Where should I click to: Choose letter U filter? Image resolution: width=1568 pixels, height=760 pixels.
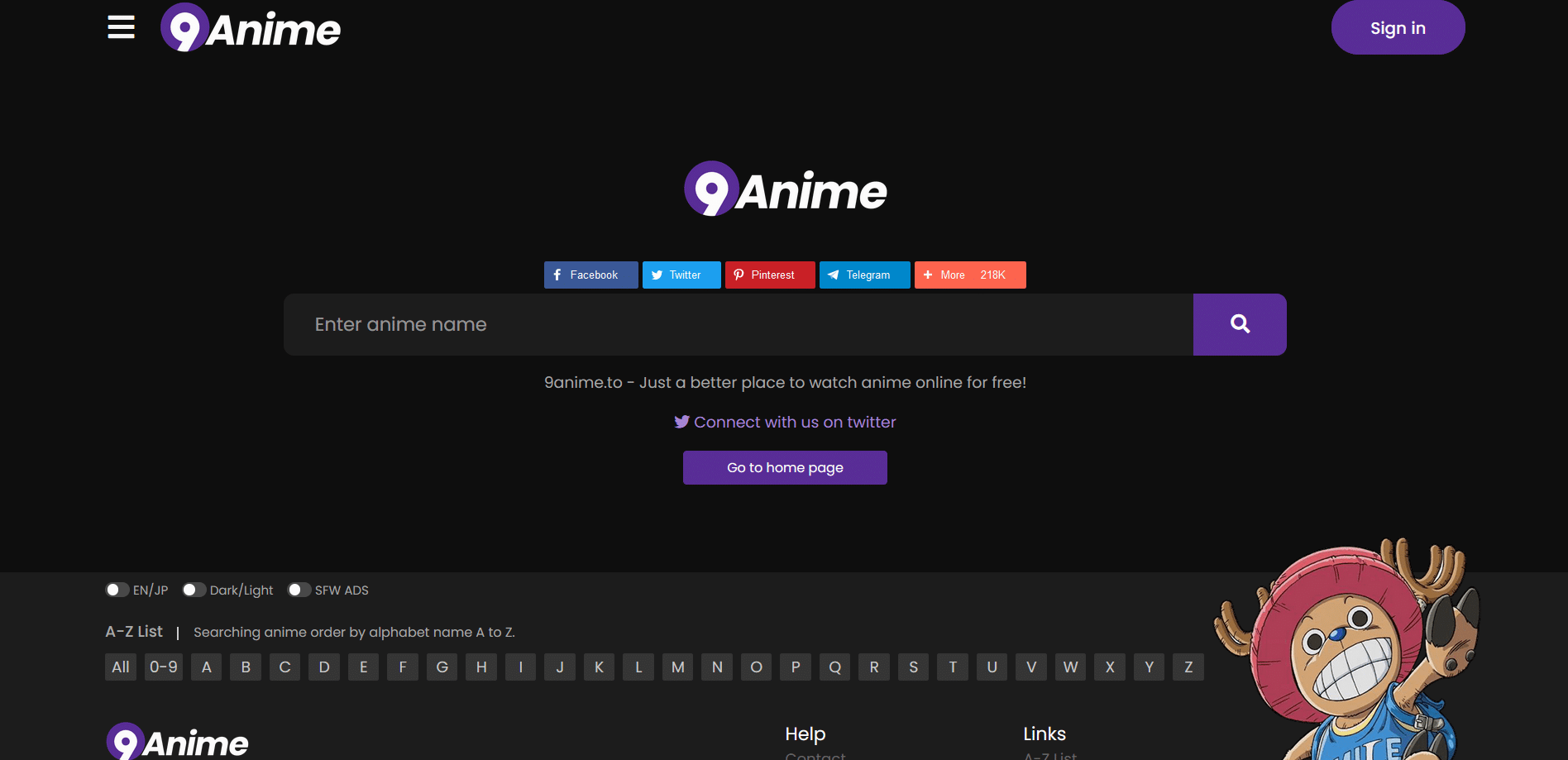(992, 667)
